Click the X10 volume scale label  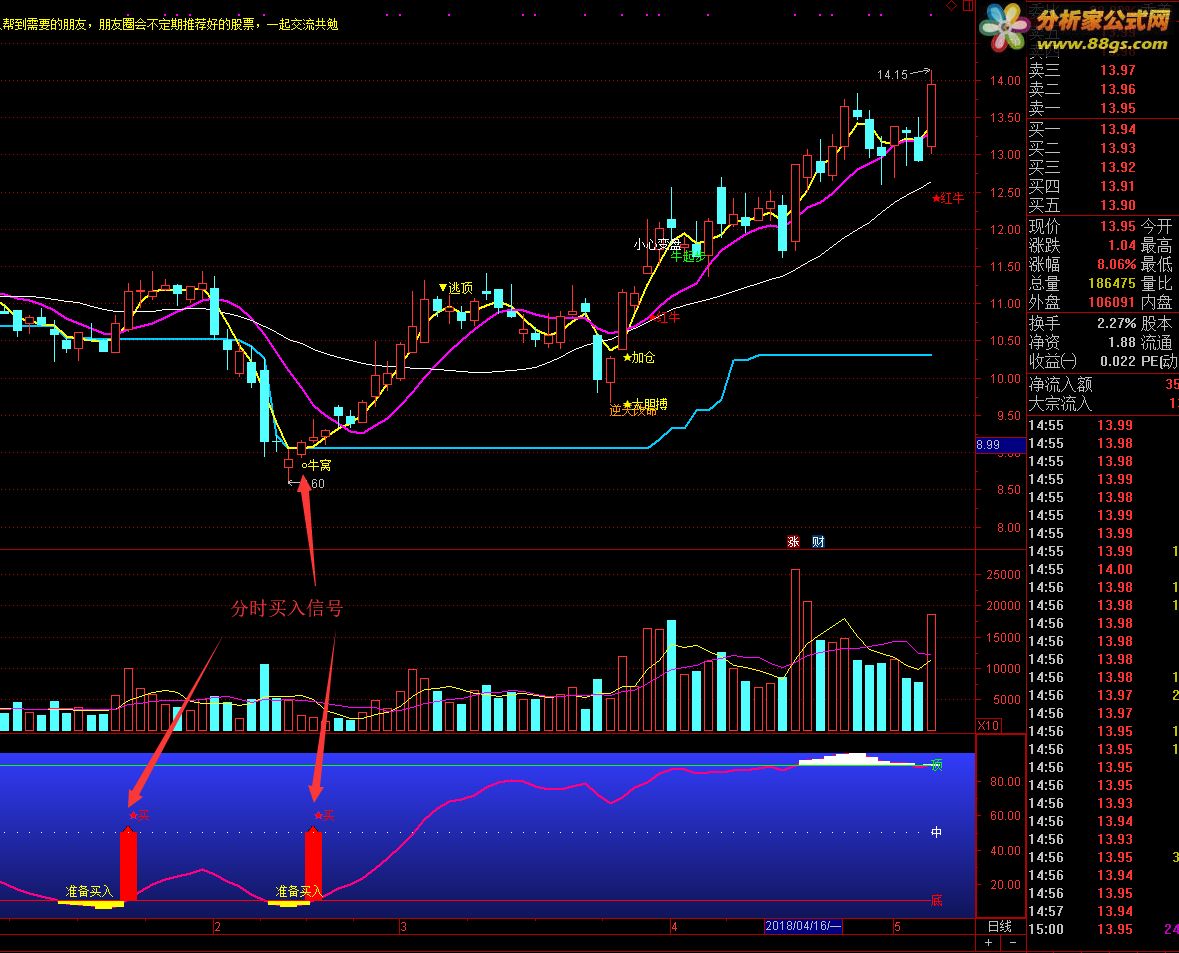click(x=988, y=725)
